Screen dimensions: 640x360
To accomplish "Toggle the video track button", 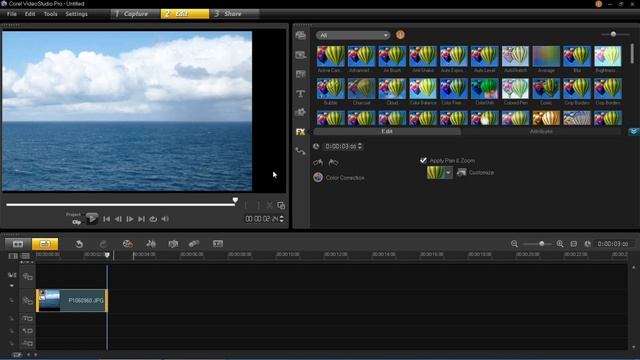I will tap(27, 276).
